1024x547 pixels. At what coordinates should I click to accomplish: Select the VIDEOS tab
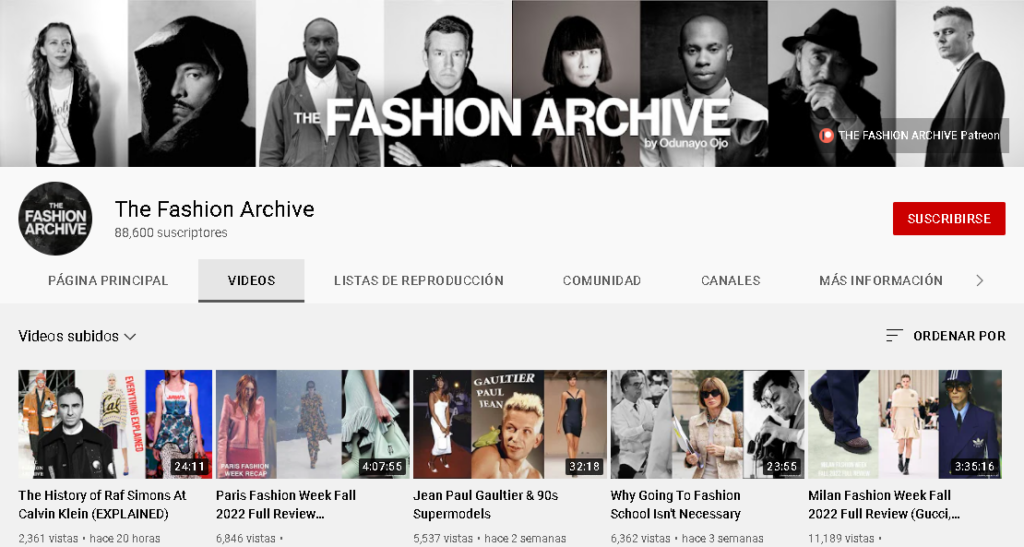click(x=251, y=281)
